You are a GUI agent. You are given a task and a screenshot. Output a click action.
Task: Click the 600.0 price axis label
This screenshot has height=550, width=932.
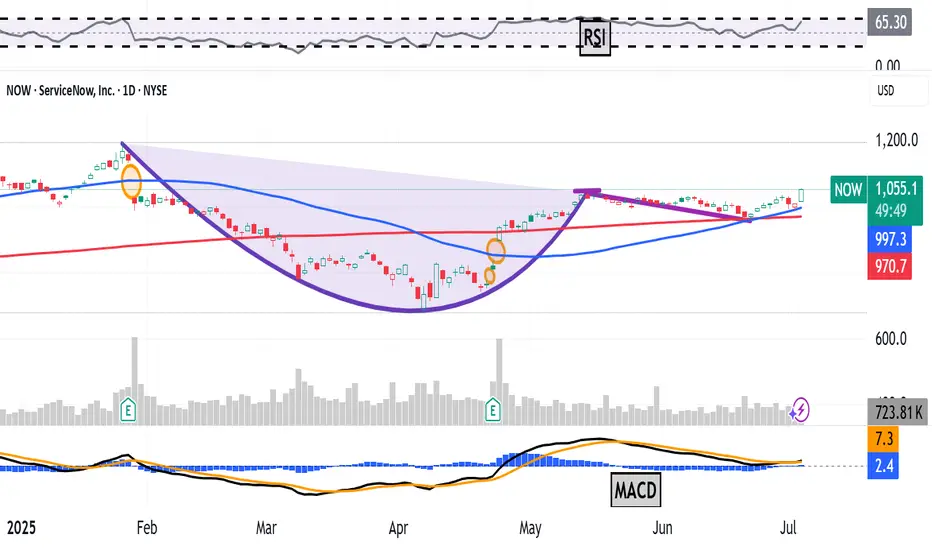(891, 339)
